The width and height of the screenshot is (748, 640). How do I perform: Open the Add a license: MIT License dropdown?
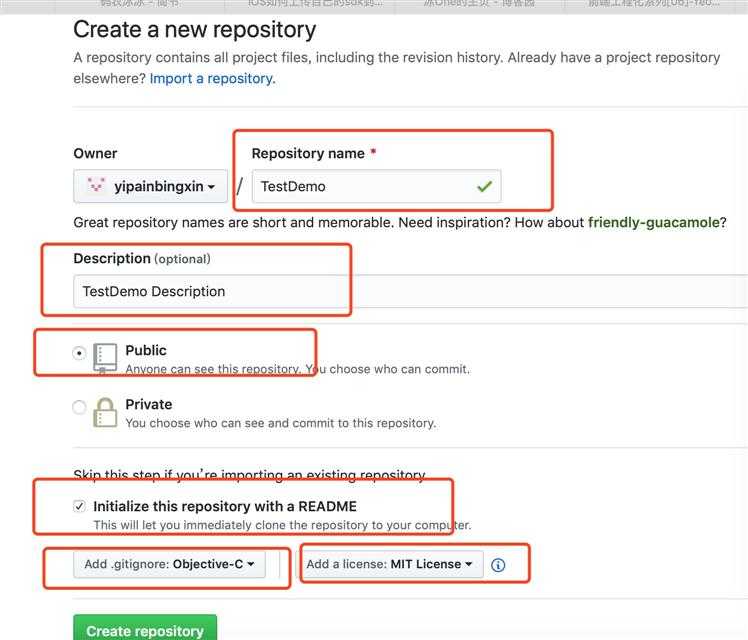390,564
